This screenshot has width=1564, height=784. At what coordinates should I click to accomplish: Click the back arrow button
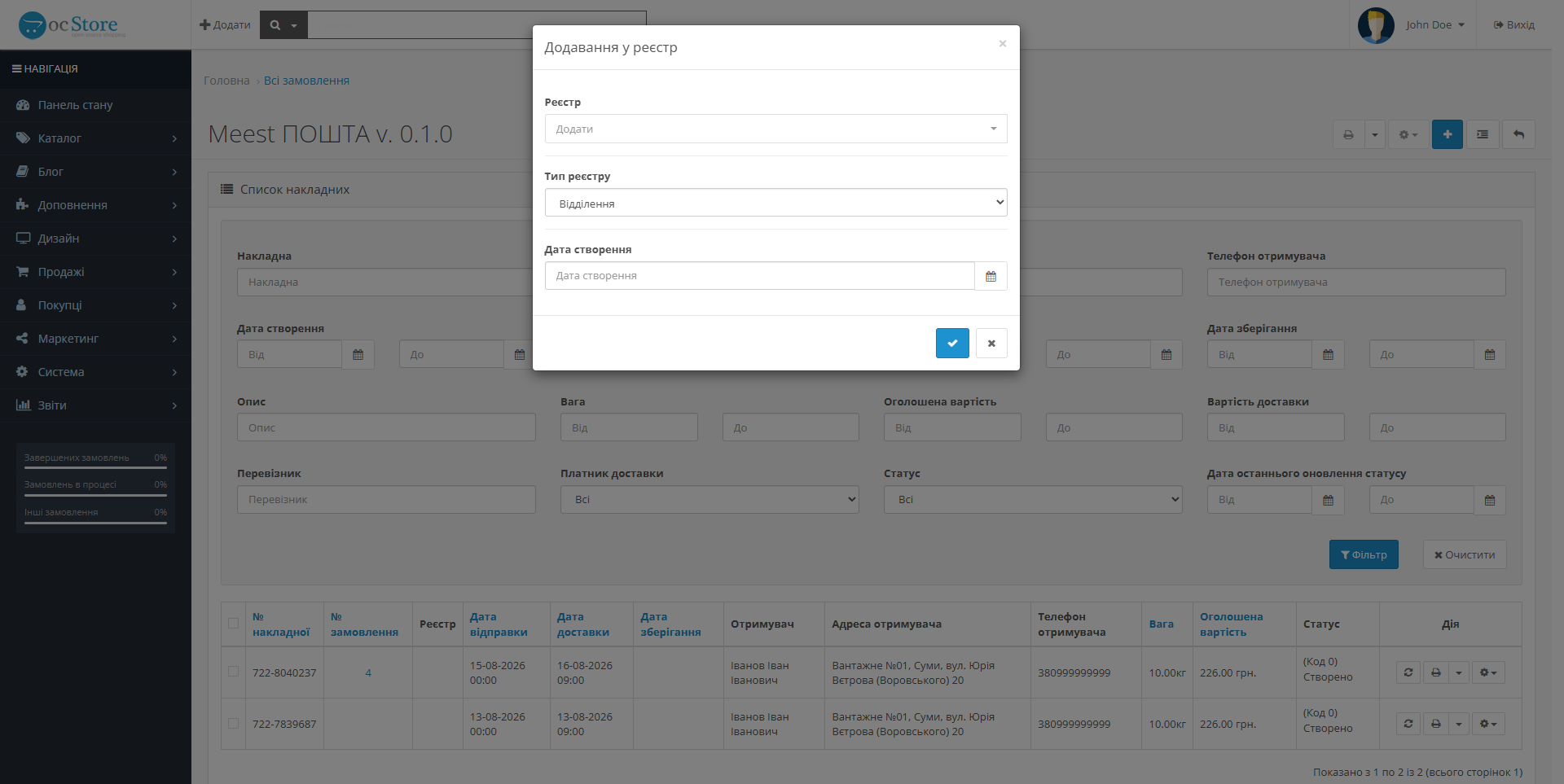1518,134
